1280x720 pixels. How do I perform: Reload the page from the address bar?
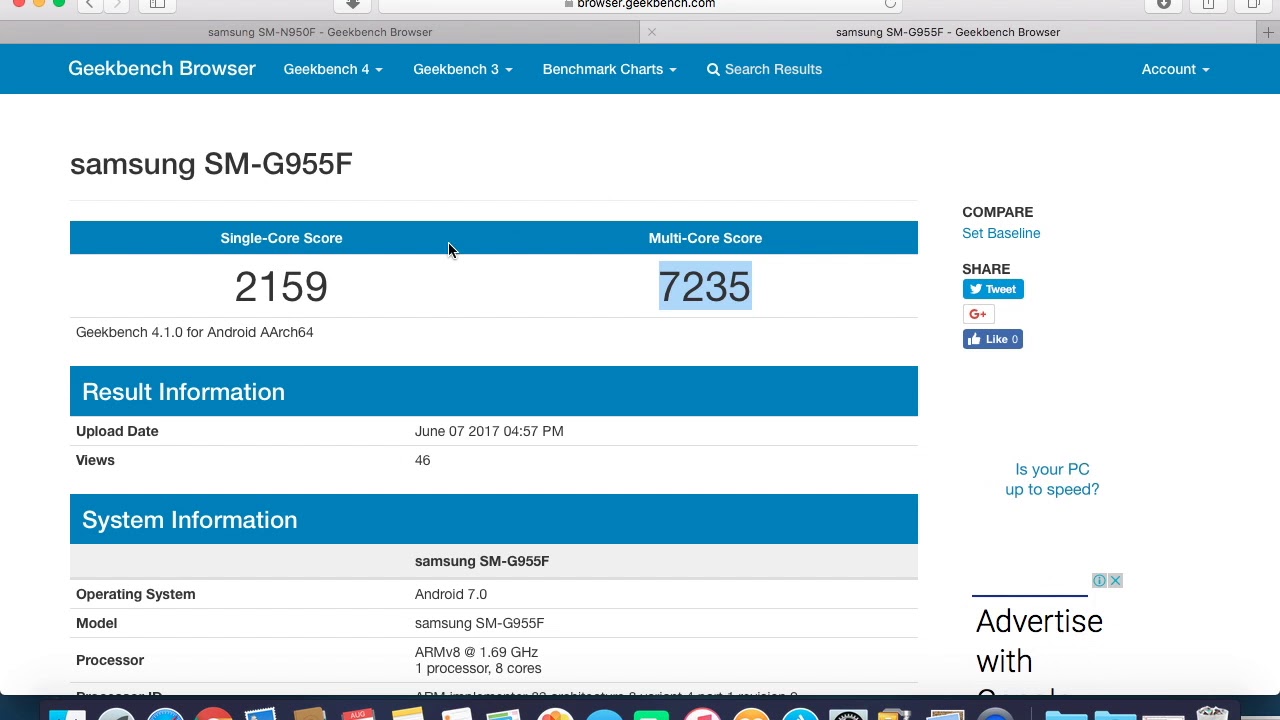coord(890,4)
